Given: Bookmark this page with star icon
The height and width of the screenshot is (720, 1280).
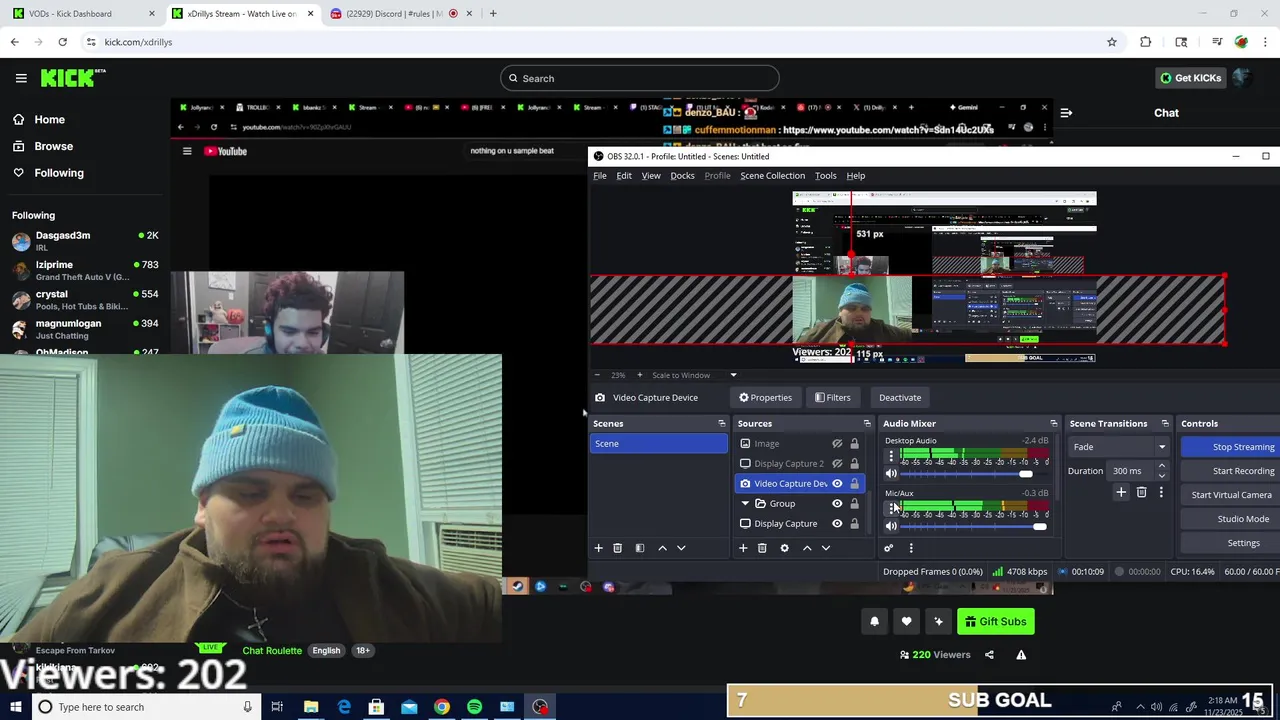Looking at the screenshot, I should coord(1111,42).
